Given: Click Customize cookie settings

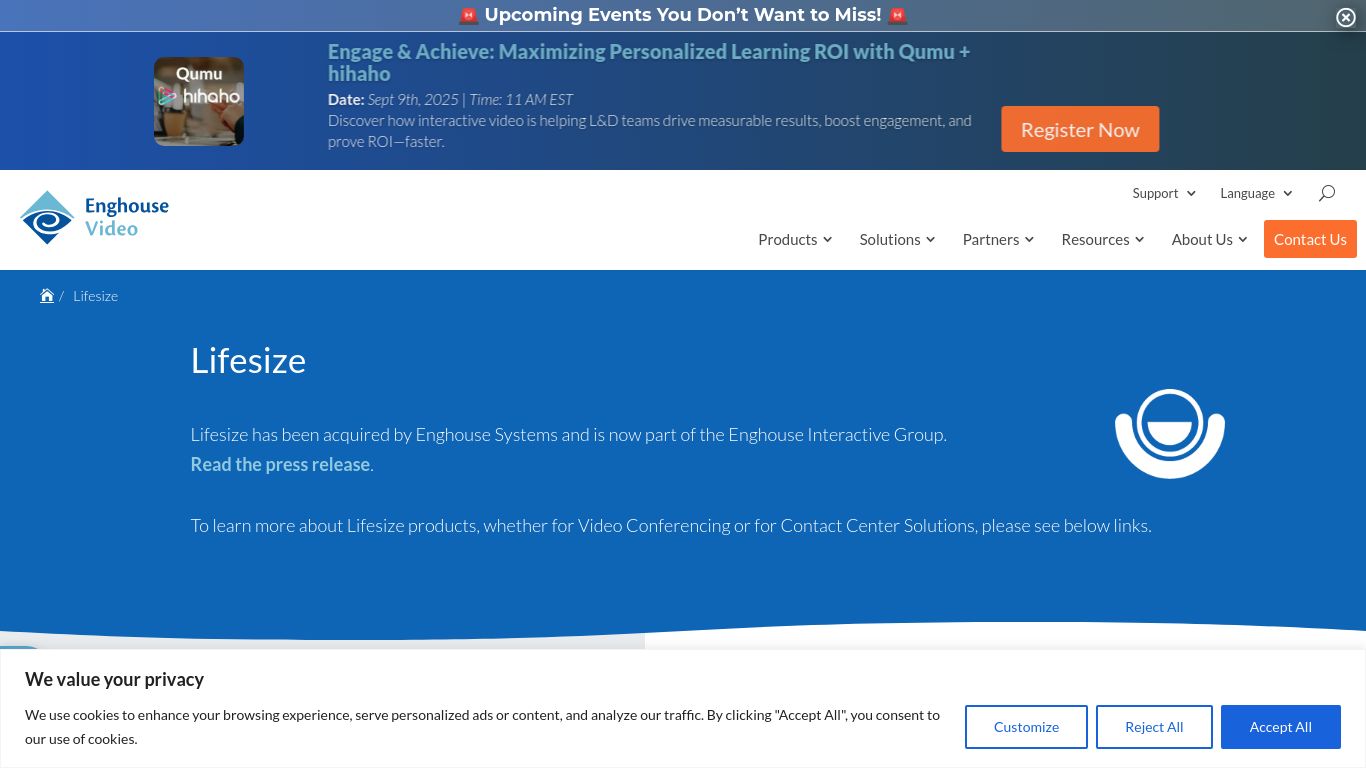Looking at the screenshot, I should [1026, 727].
